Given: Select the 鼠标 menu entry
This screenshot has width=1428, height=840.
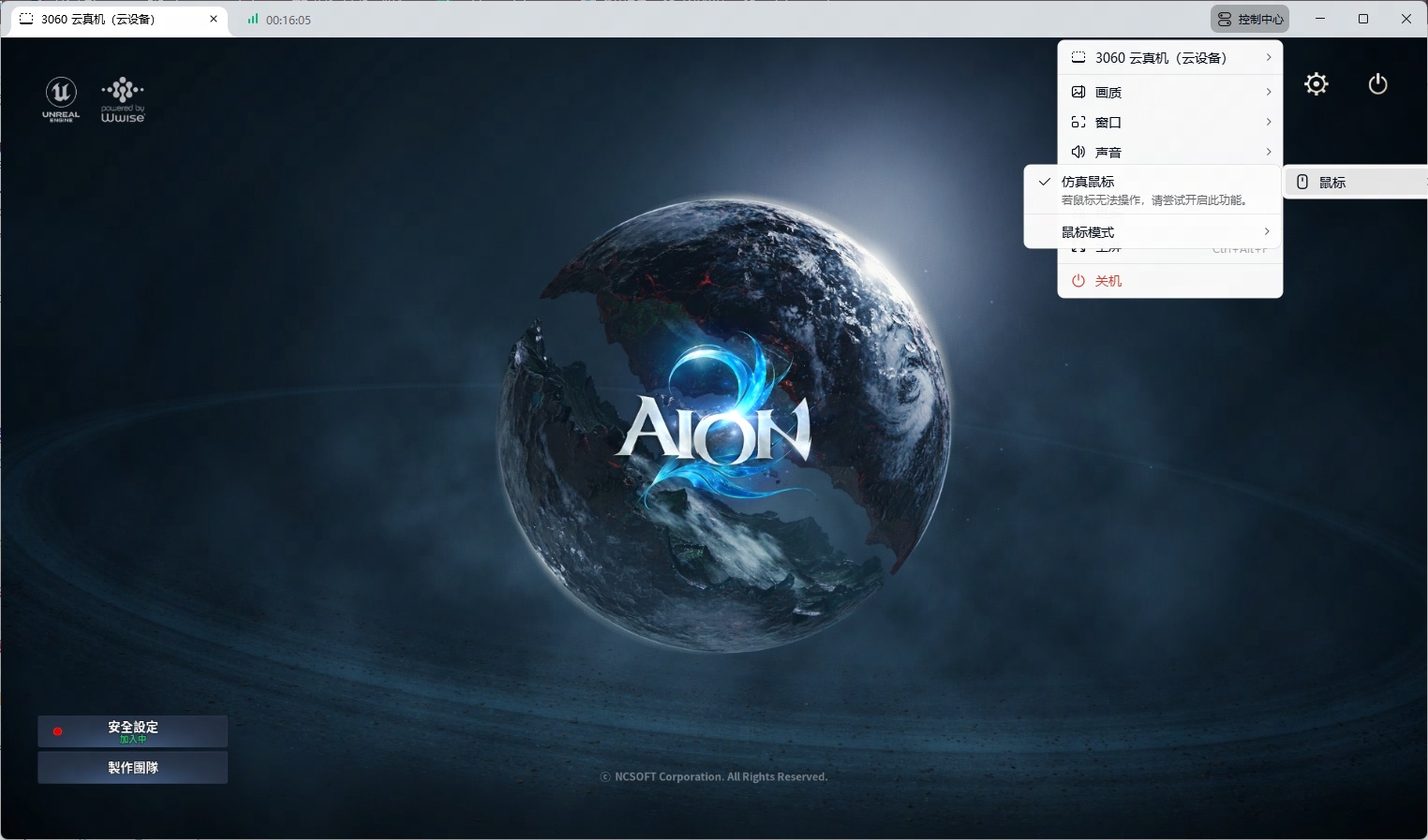Looking at the screenshot, I should [1332, 183].
